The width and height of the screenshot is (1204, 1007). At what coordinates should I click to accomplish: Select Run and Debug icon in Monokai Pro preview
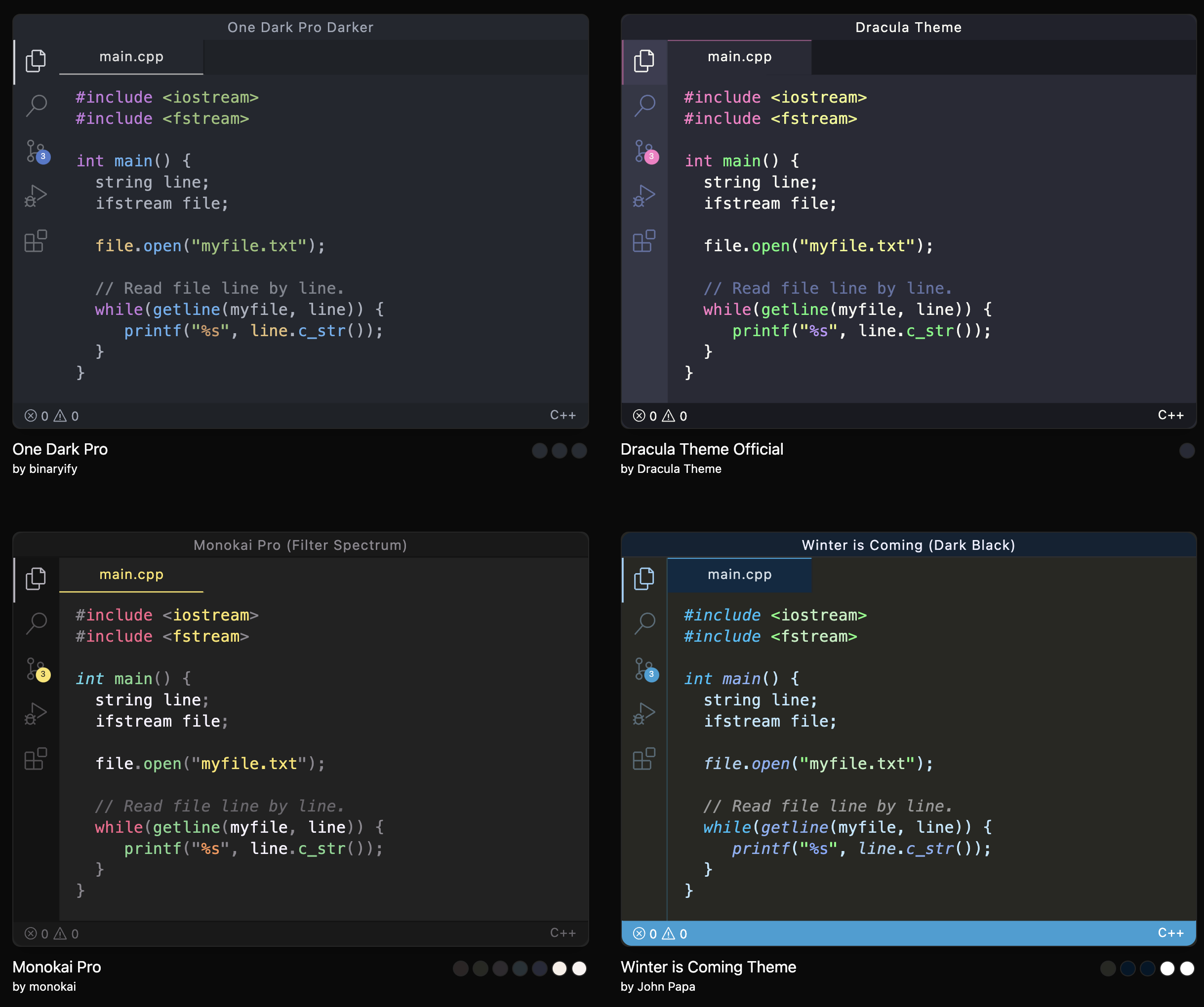click(x=36, y=714)
